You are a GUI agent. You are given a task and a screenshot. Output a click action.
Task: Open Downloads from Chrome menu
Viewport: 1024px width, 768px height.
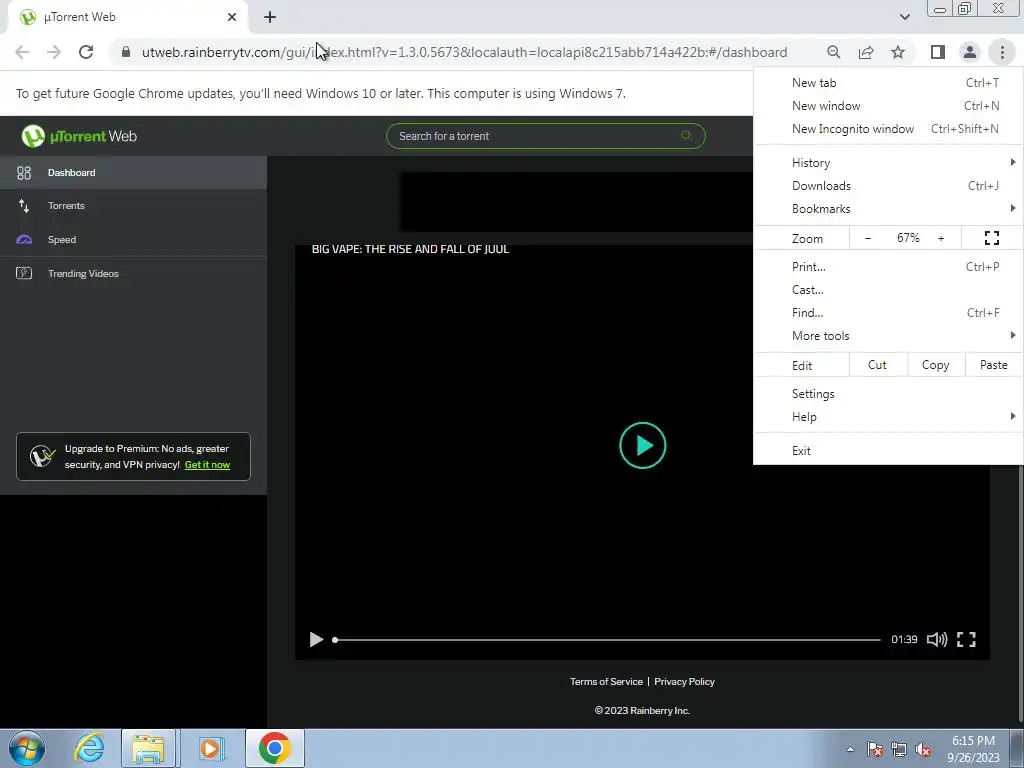coord(888,185)
